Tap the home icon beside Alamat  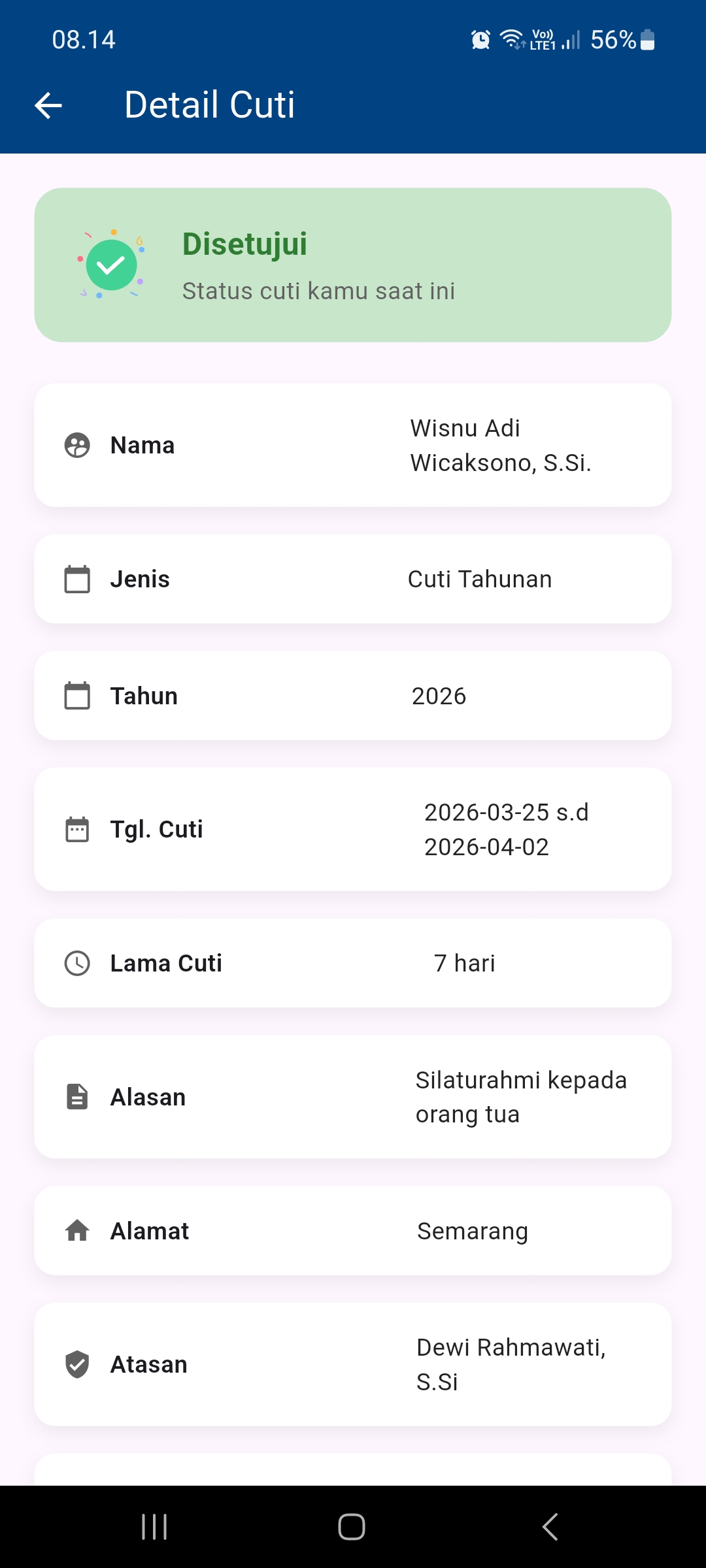77,1231
